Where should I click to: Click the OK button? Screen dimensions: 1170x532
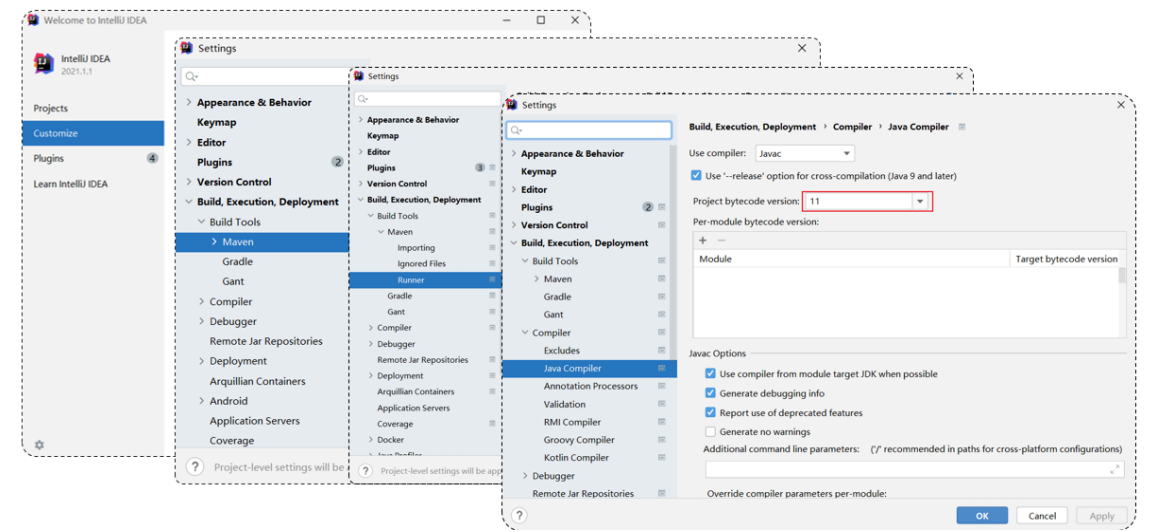coord(982,516)
